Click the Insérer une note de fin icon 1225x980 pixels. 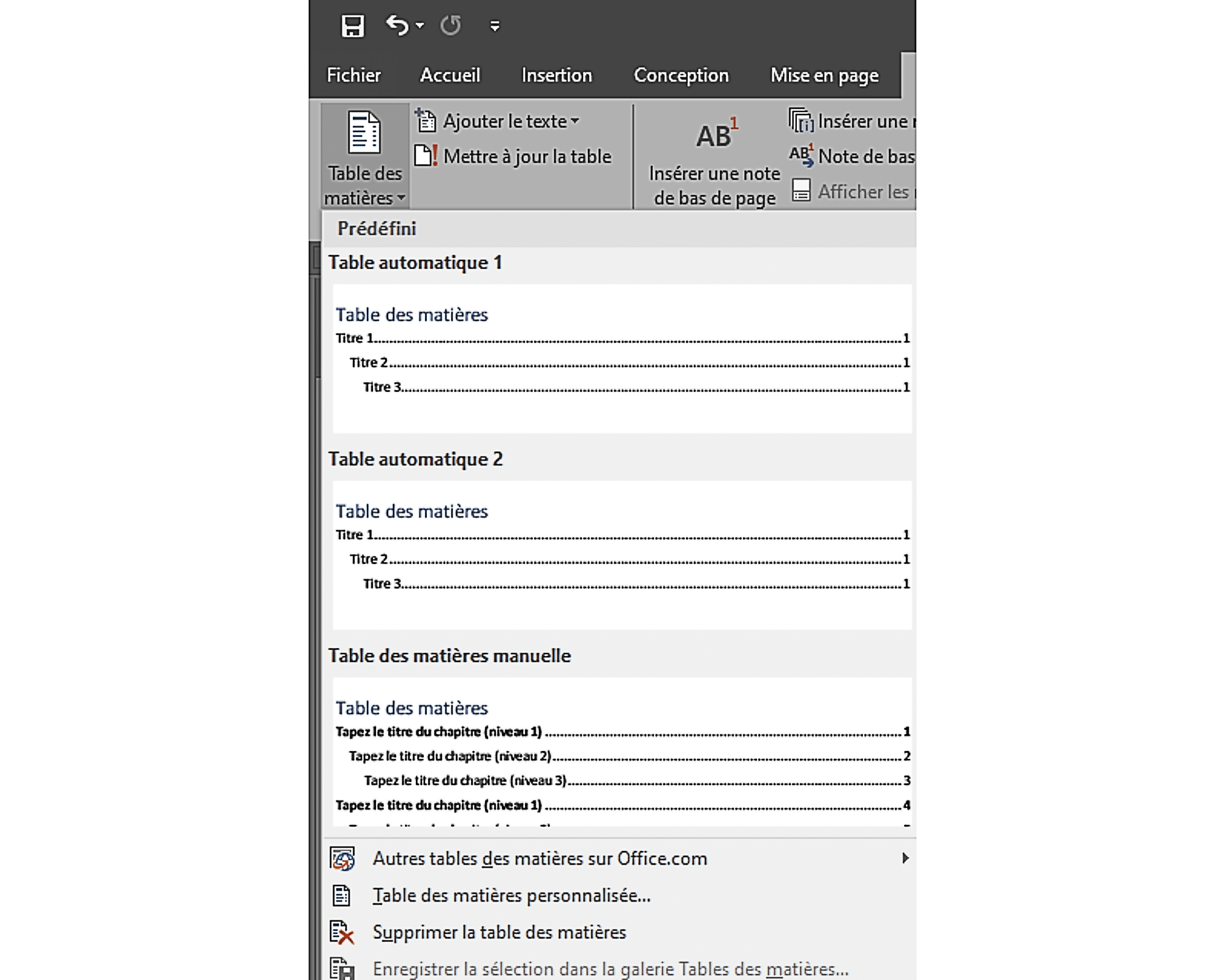coord(801,121)
